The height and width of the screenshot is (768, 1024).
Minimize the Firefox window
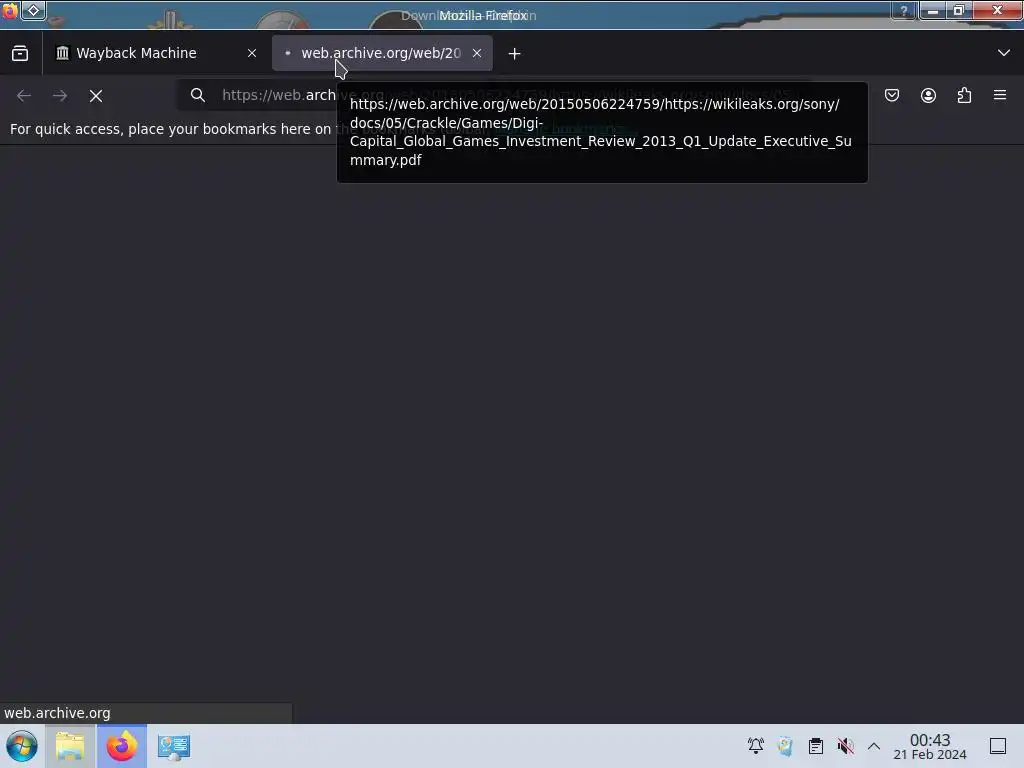coord(933,10)
